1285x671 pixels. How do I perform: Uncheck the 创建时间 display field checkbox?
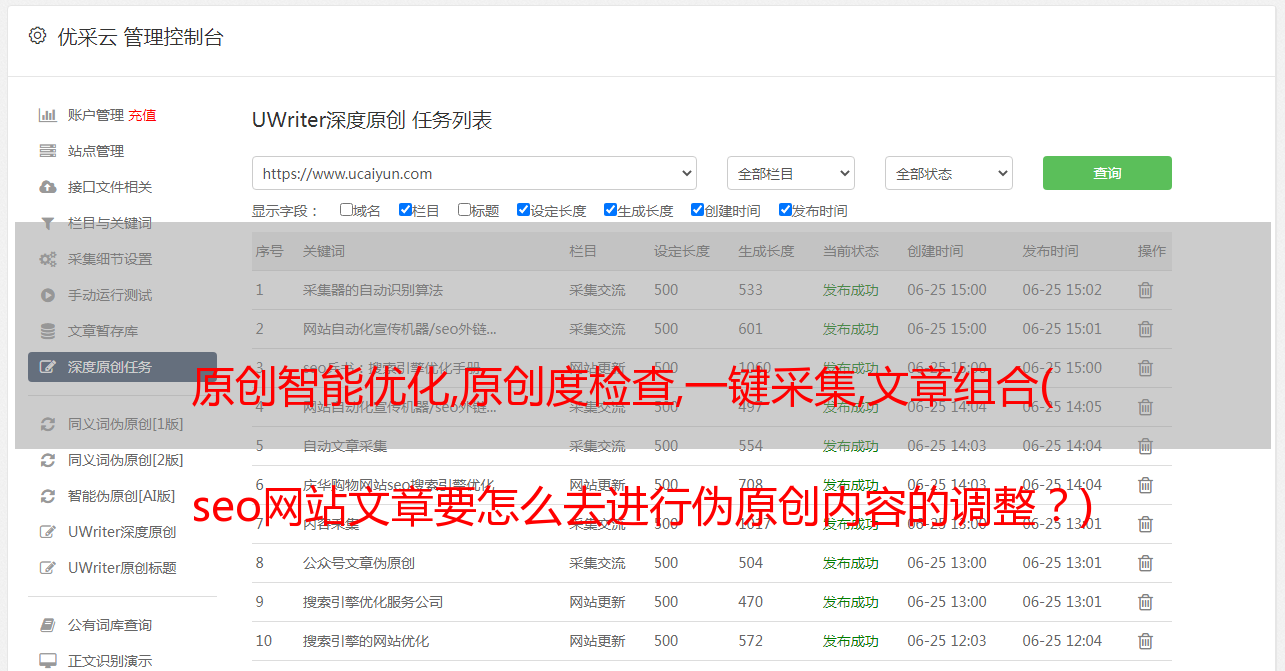coord(697,210)
